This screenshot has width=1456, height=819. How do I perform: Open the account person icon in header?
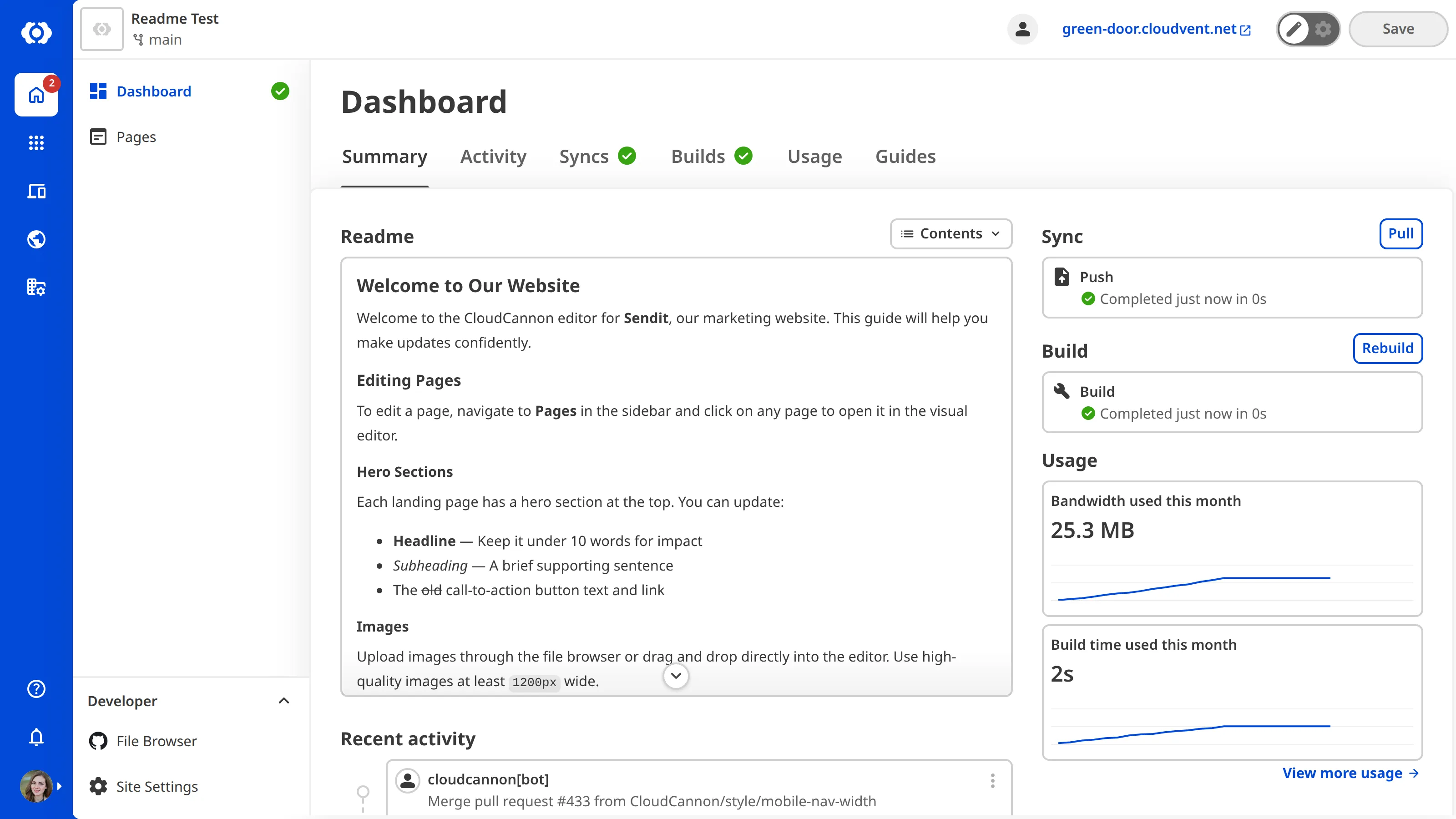point(1022,29)
